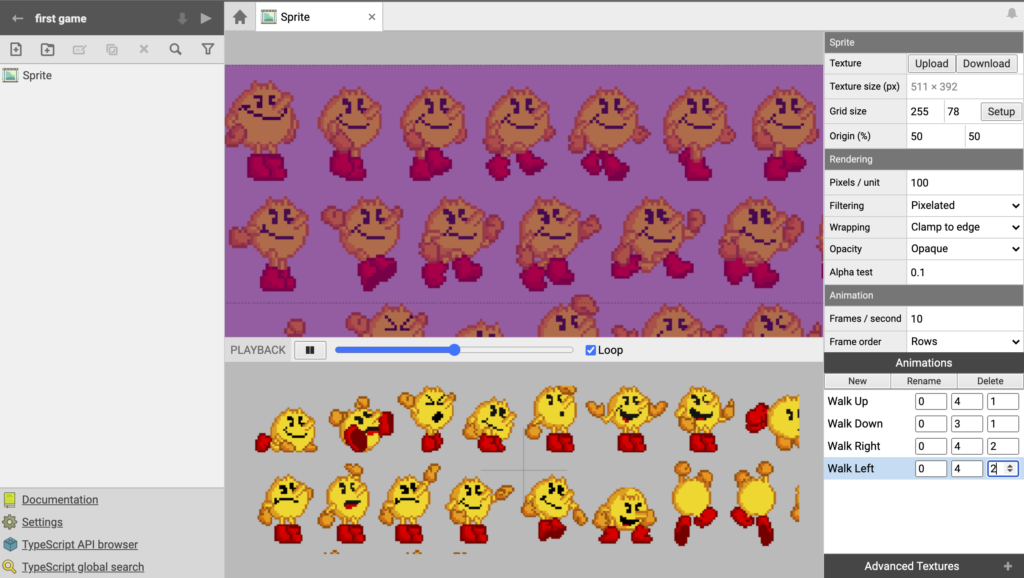Open the TypeScript API browser link

(80, 544)
